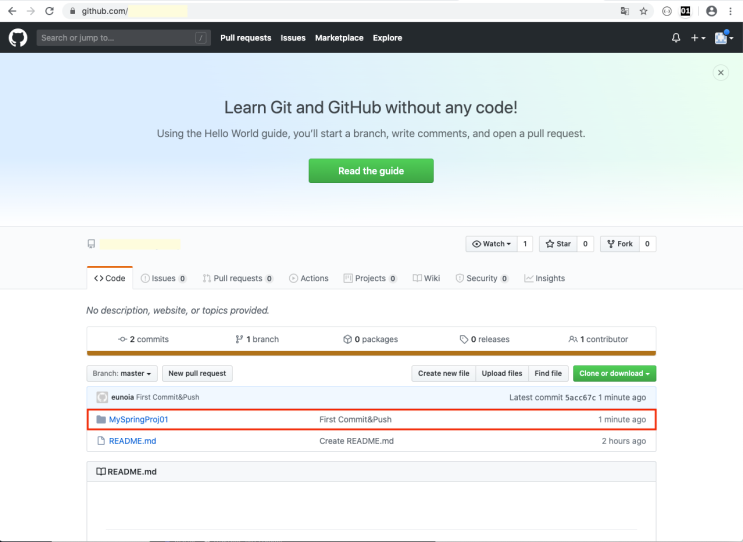
Task: Click the orange language bar
Action: pyautogui.click(x=372, y=353)
